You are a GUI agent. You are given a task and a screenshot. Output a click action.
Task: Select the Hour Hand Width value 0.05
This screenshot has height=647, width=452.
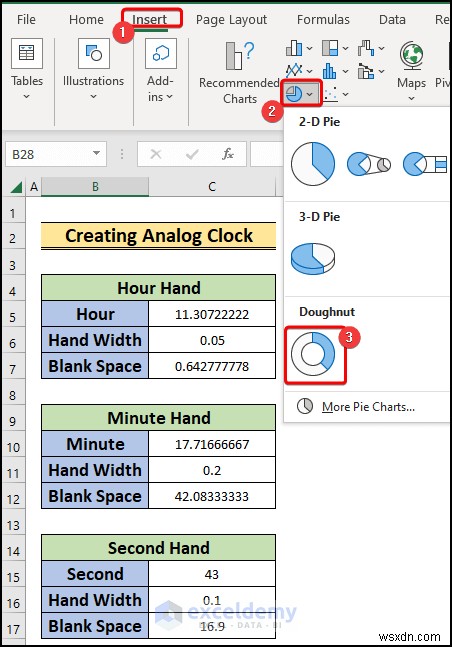click(x=212, y=340)
